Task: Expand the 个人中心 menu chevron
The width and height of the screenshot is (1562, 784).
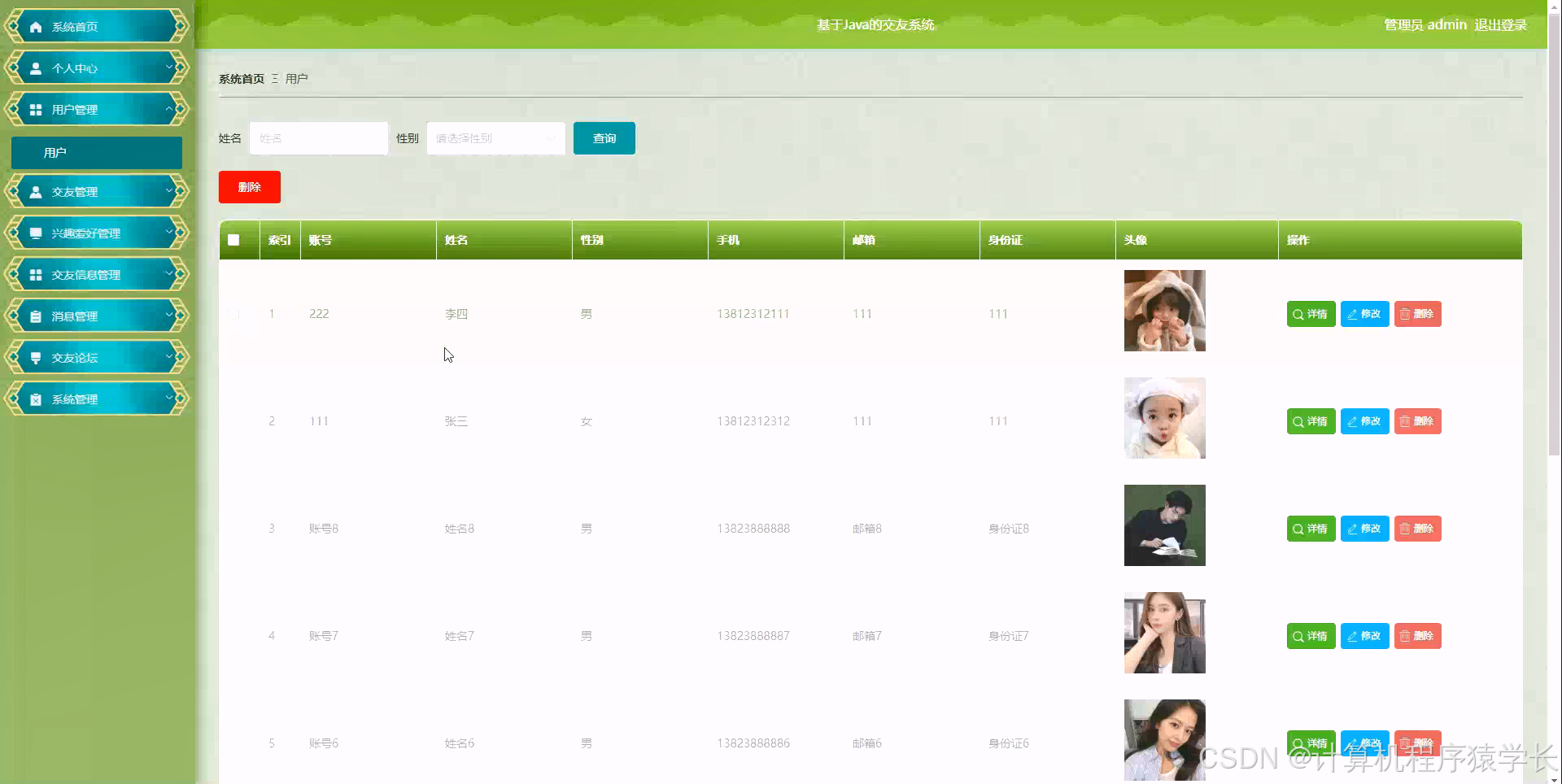Action: coord(169,67)
